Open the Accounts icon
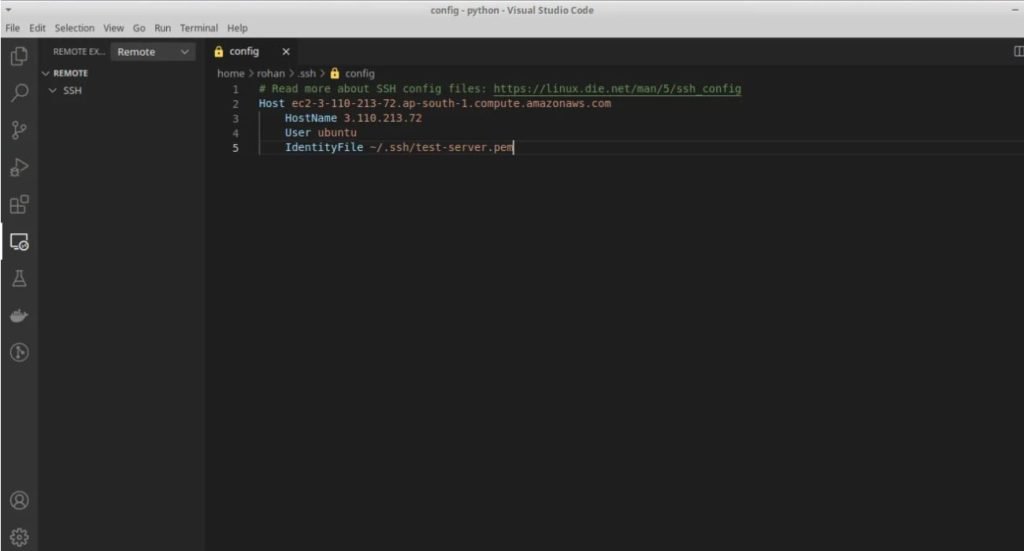Image resolution: width=1024 pixels, height=551 pixels. pyautogui.click(x=19, y=500)
